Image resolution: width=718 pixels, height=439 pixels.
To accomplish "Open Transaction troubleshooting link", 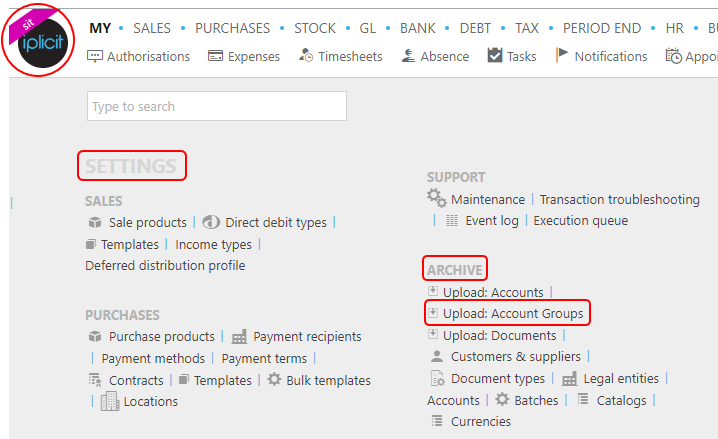I will coord(620,200).
